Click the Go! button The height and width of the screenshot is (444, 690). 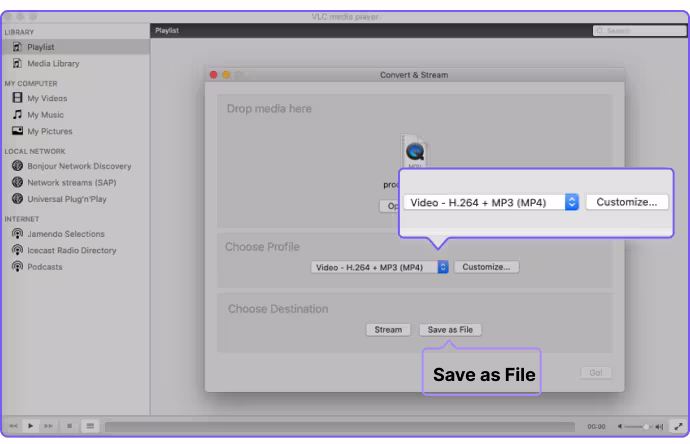(x=596, y=373)
